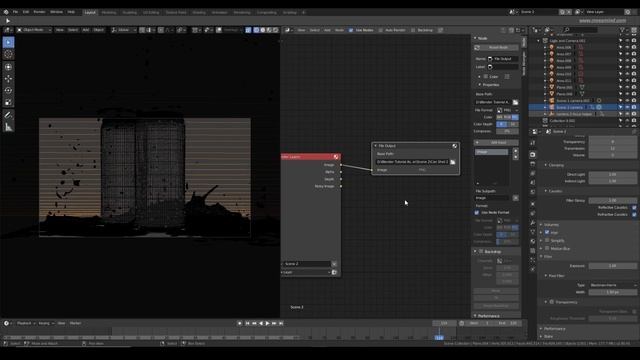This screenshot has height=360, width=640.
Task: Click the folder icon in File Output node
Action: pyautogui.click(x=452, y=162)
